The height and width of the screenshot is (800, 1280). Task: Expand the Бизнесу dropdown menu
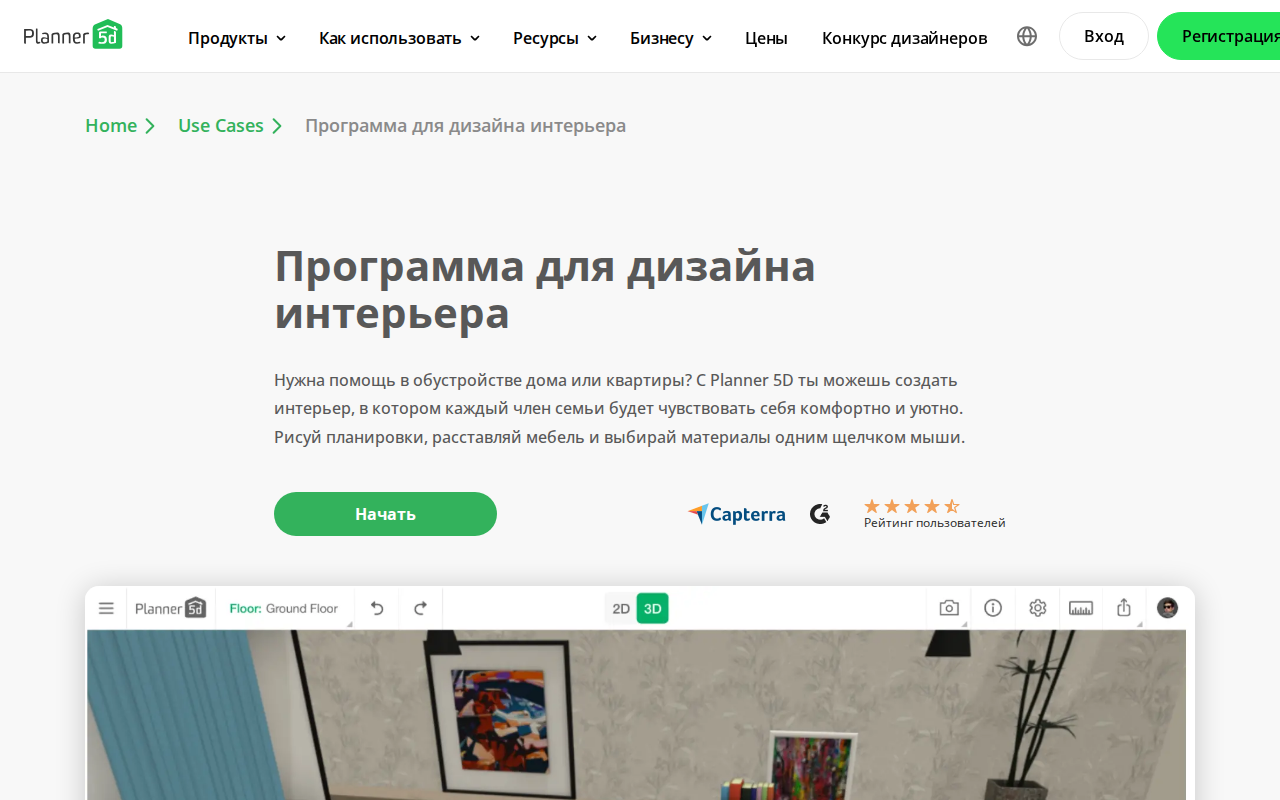(671, 38)
